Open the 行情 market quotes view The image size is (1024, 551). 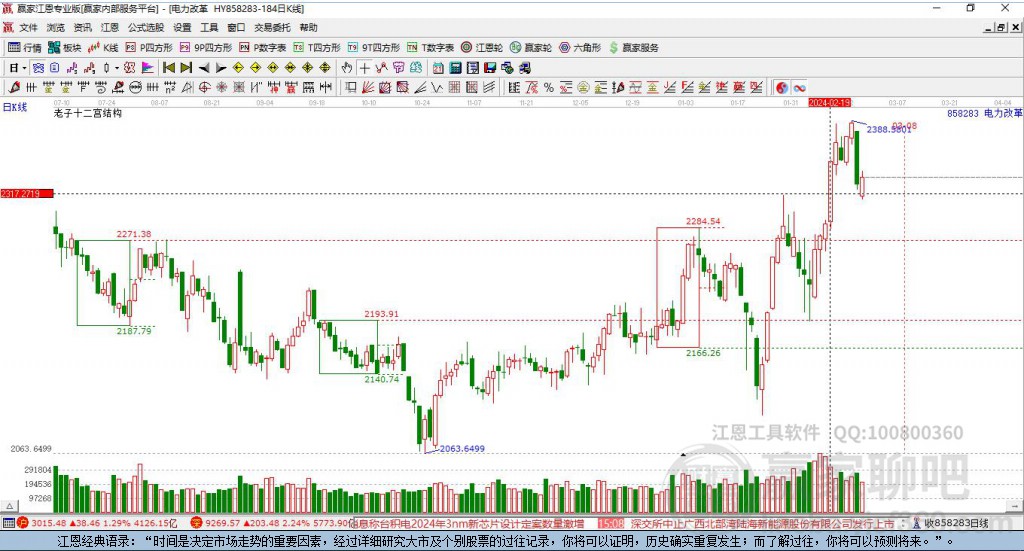25,48
